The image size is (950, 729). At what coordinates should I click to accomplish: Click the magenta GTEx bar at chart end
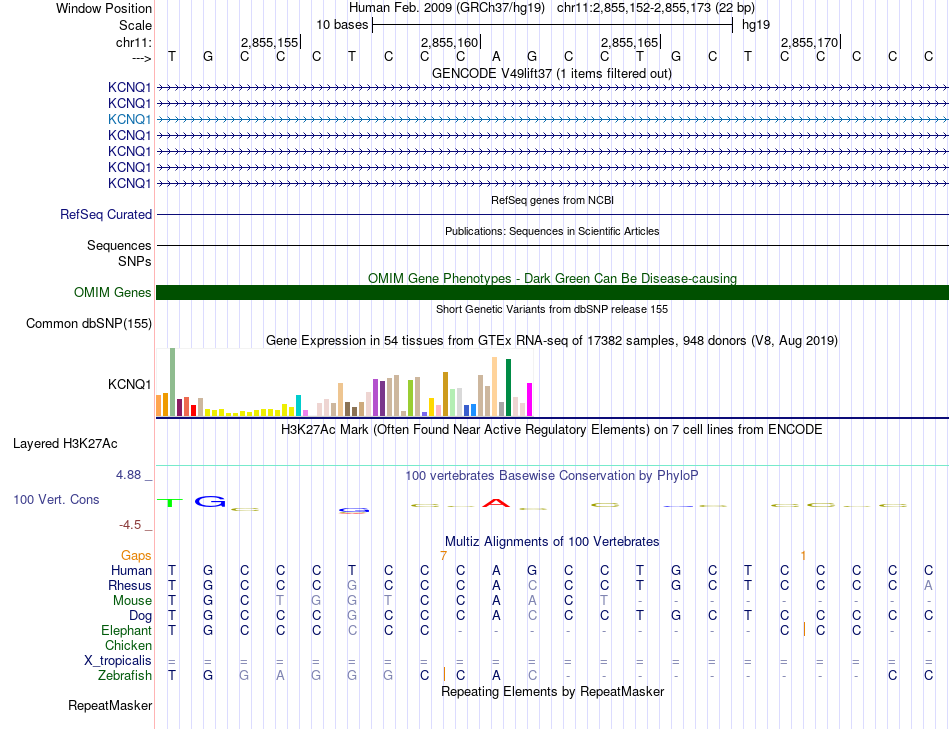pos(529,398)
